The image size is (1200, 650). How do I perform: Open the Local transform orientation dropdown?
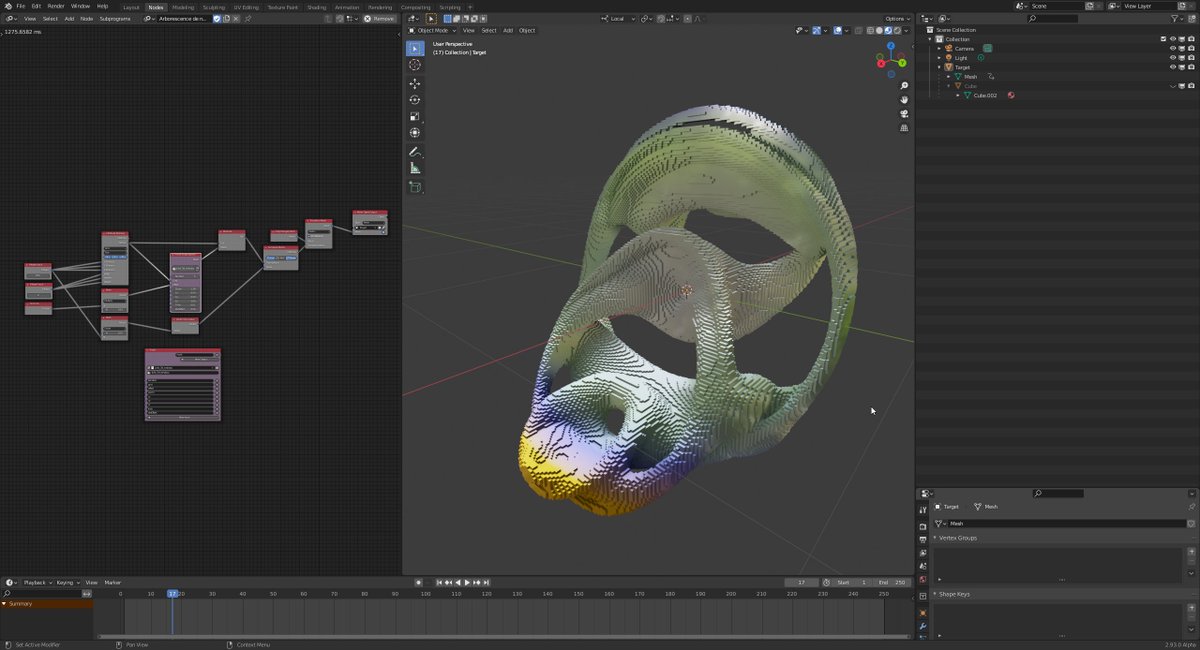coord(618,18)
